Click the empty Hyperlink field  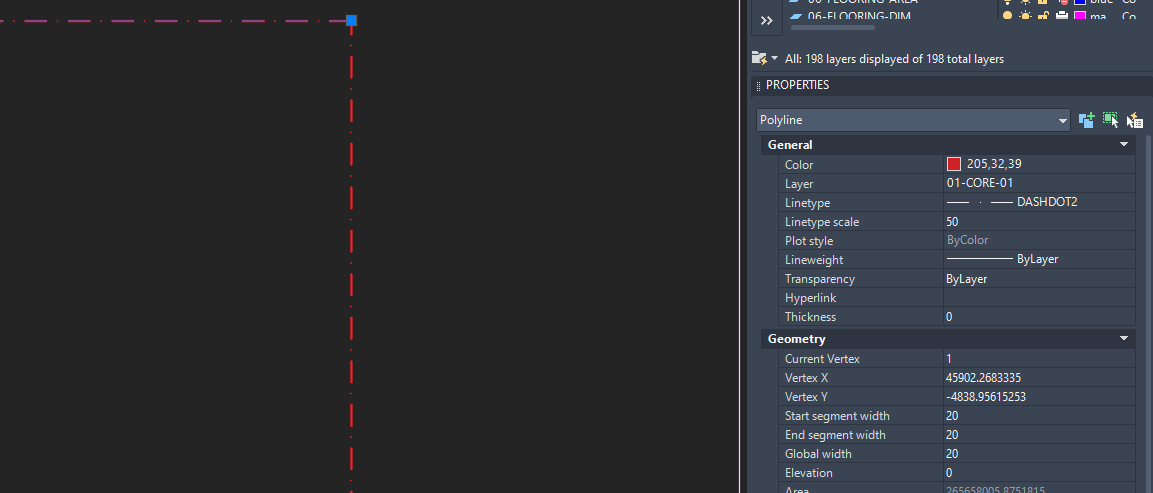pos(1040,298)
